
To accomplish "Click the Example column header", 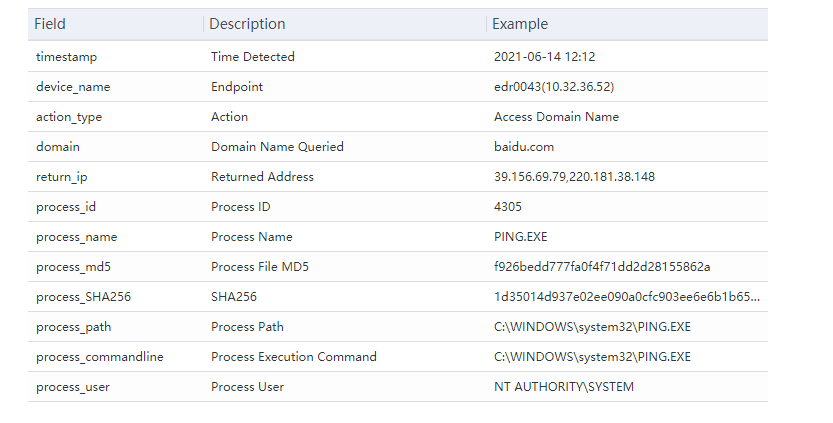I will [x=520, y=24].
